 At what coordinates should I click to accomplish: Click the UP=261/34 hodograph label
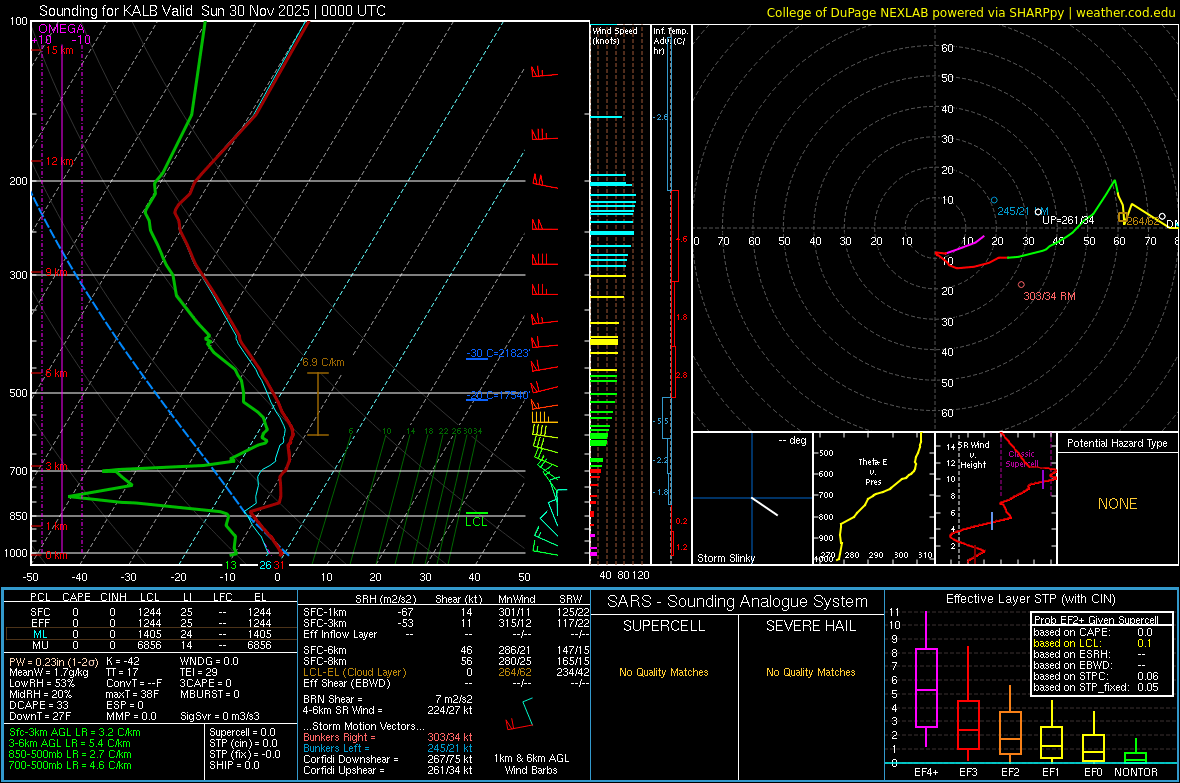pos(1068,220)
